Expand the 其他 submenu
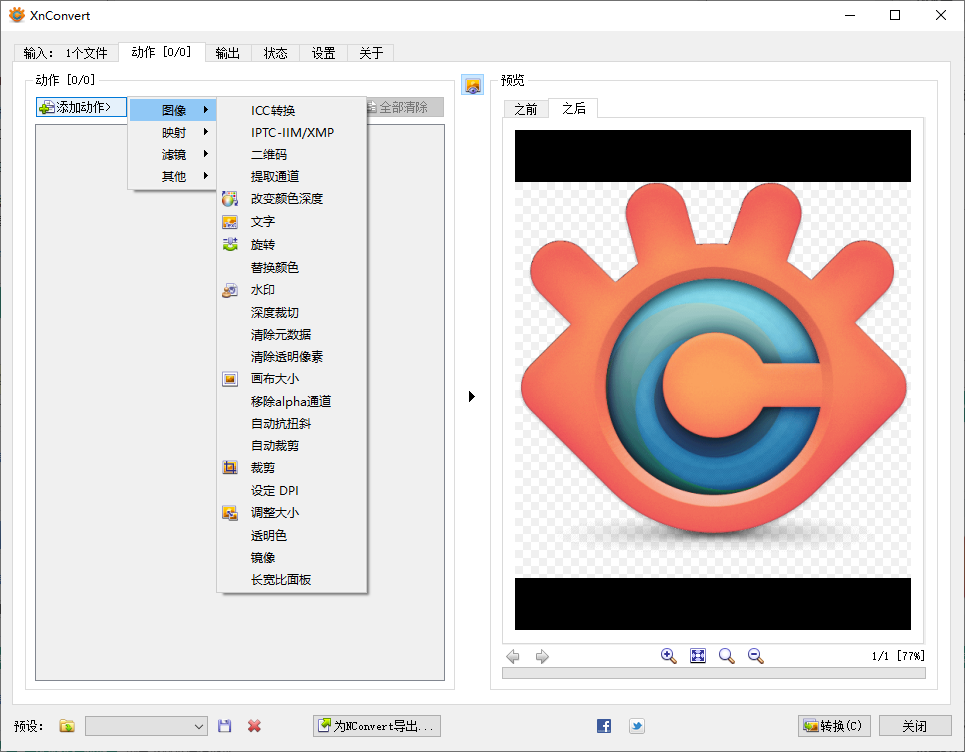The width and height of the screenshot is (965, 752). pyautogui.click(x=173, y=175)
